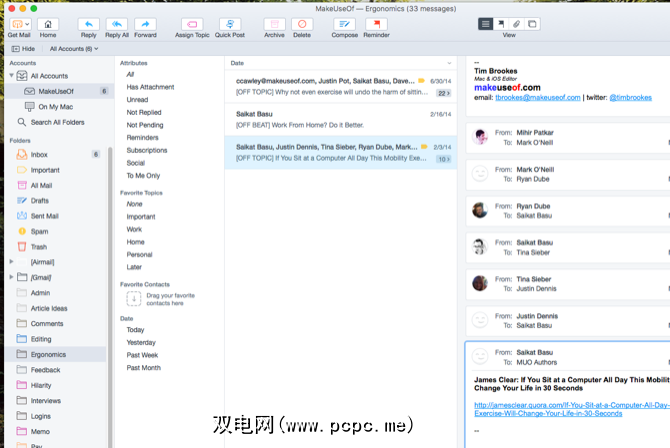This screenshot has height=448, width=670.
Task: Expand message from Tina Sieber
Action: pyautogui.click(x=568, y=284)
